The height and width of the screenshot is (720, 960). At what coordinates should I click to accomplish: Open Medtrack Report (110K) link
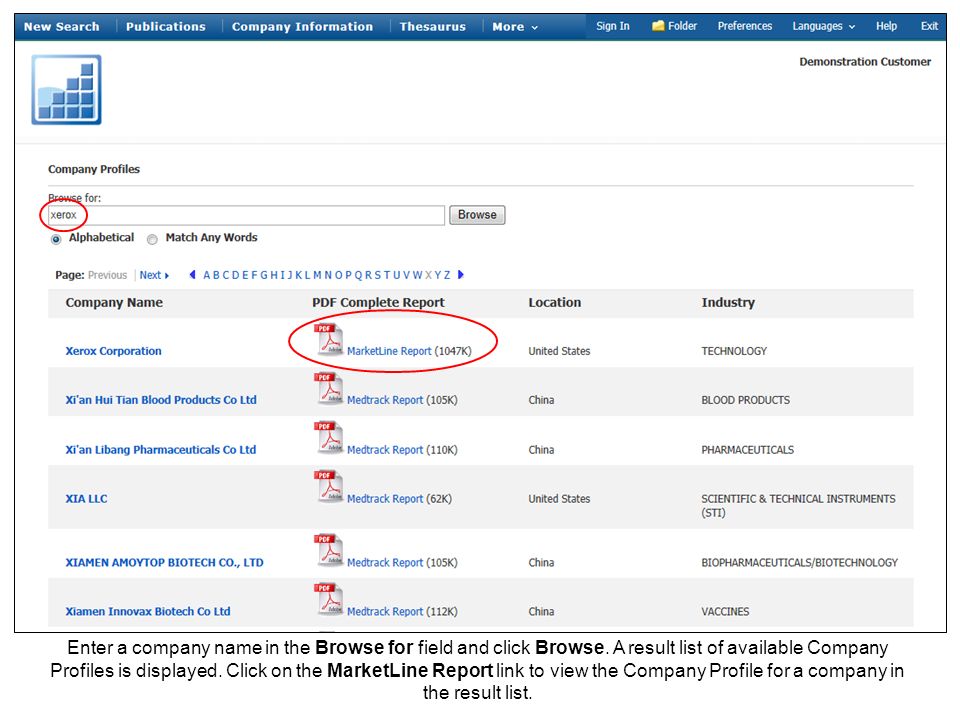pos(384,449)
